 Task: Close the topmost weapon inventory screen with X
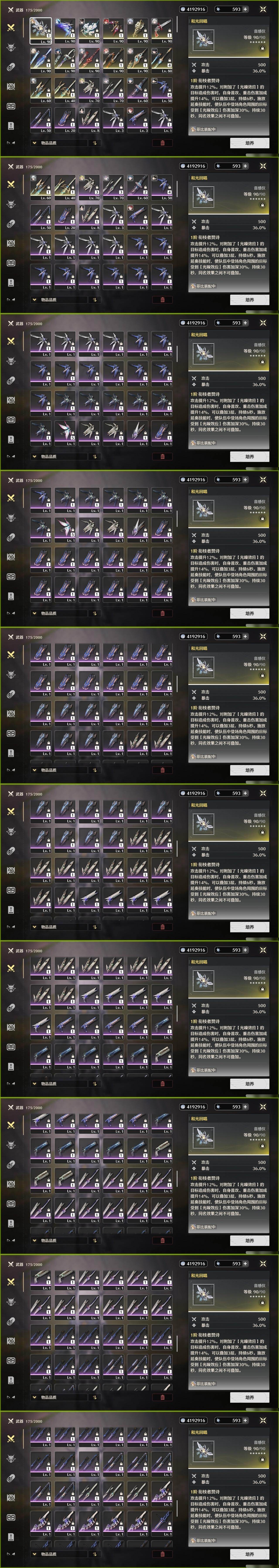pyautogui.click(x=263, y=9)
